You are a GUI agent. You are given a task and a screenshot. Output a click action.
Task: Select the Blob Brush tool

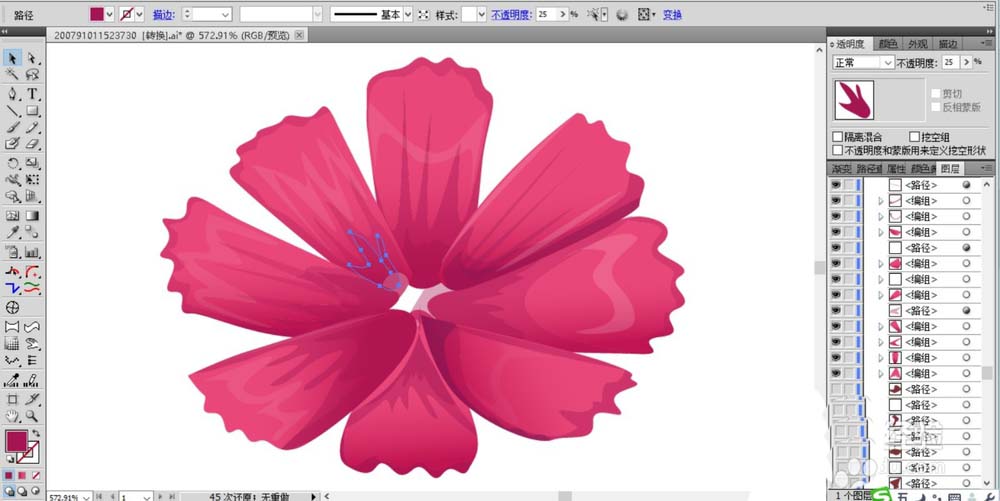point(12,144)
